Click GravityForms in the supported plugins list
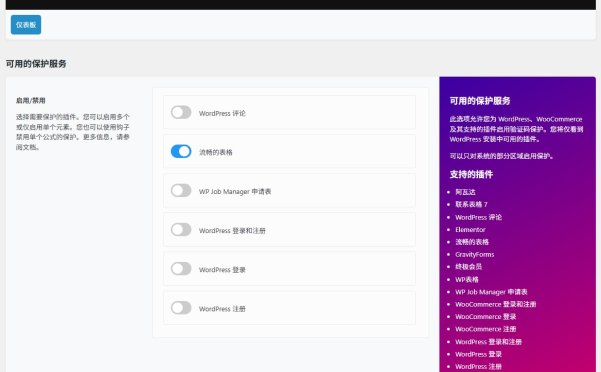This screenshot has height=372, width=601. pyautogui.click(x=475, y=254)
